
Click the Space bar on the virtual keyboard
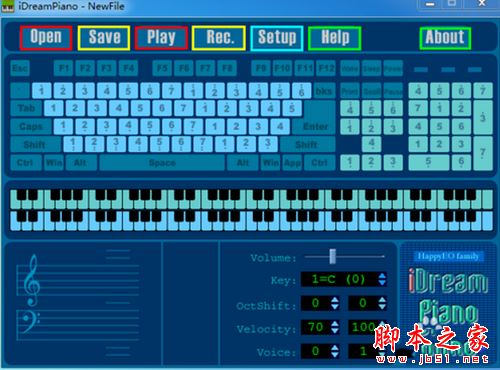(162, 163)
